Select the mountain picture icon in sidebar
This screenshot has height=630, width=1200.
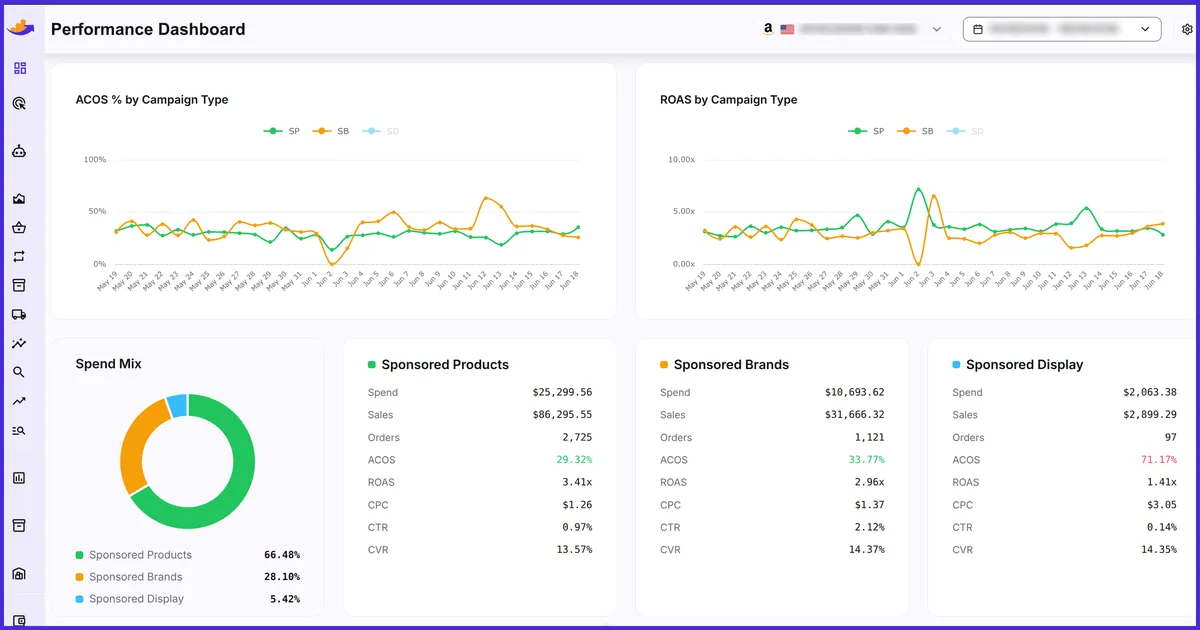click(x=19, y=199)
